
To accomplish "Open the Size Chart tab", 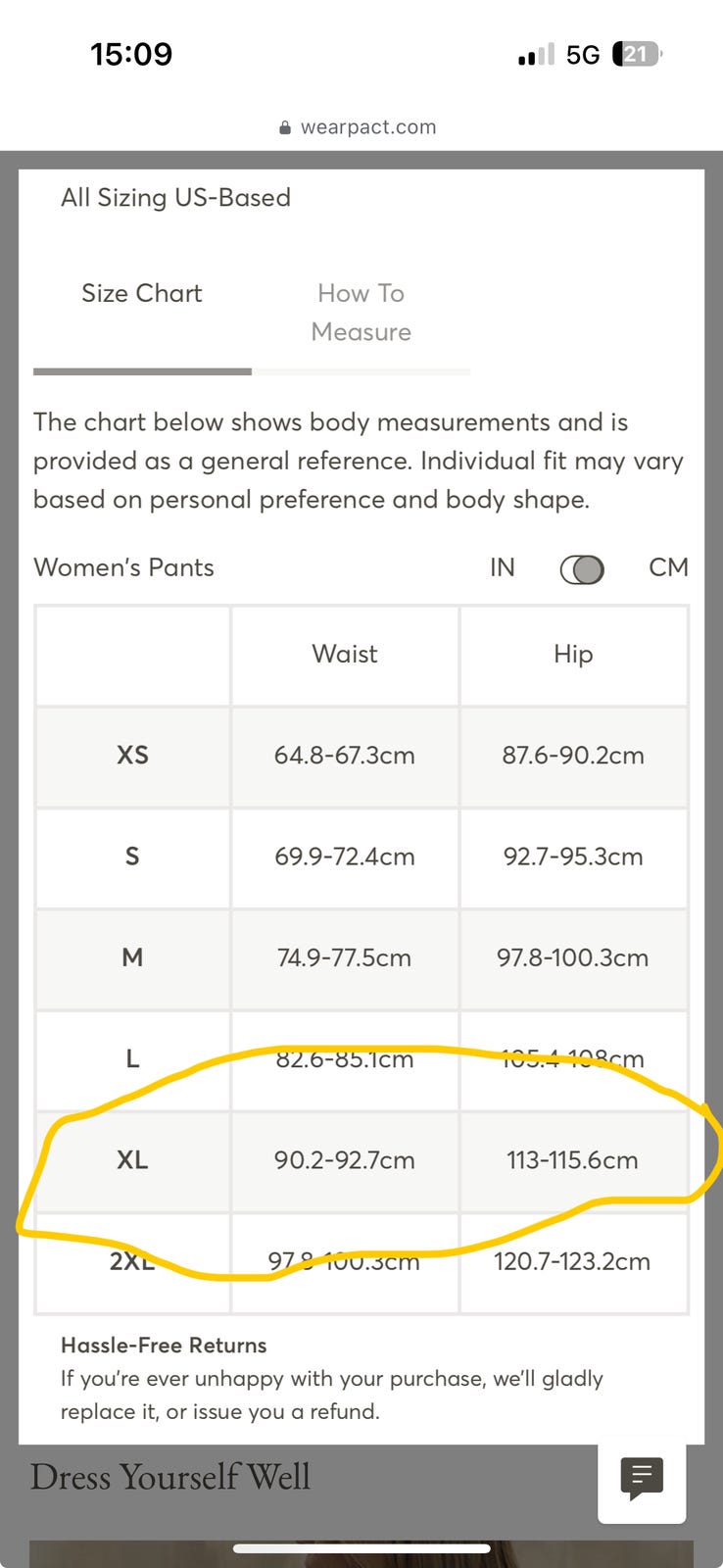I will click(x=142, y=294).
